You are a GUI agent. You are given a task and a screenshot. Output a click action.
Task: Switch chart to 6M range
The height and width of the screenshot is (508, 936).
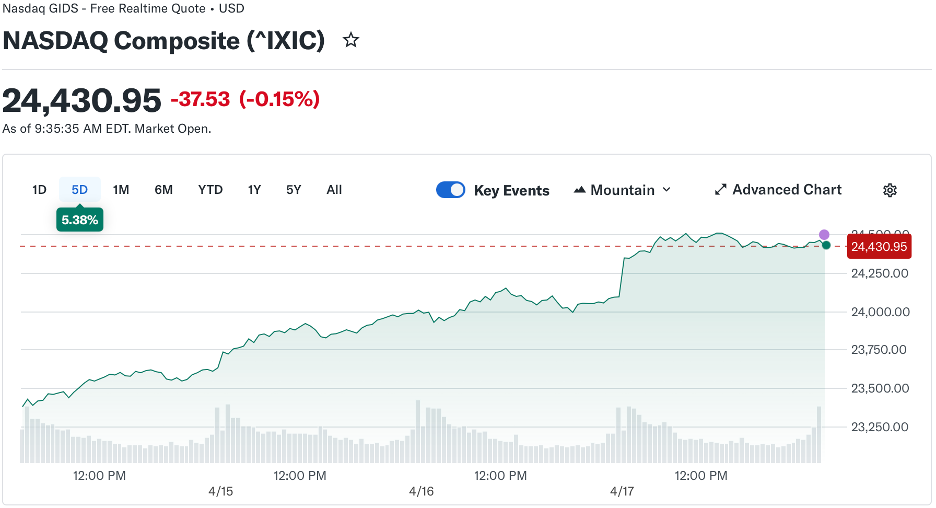163,190
